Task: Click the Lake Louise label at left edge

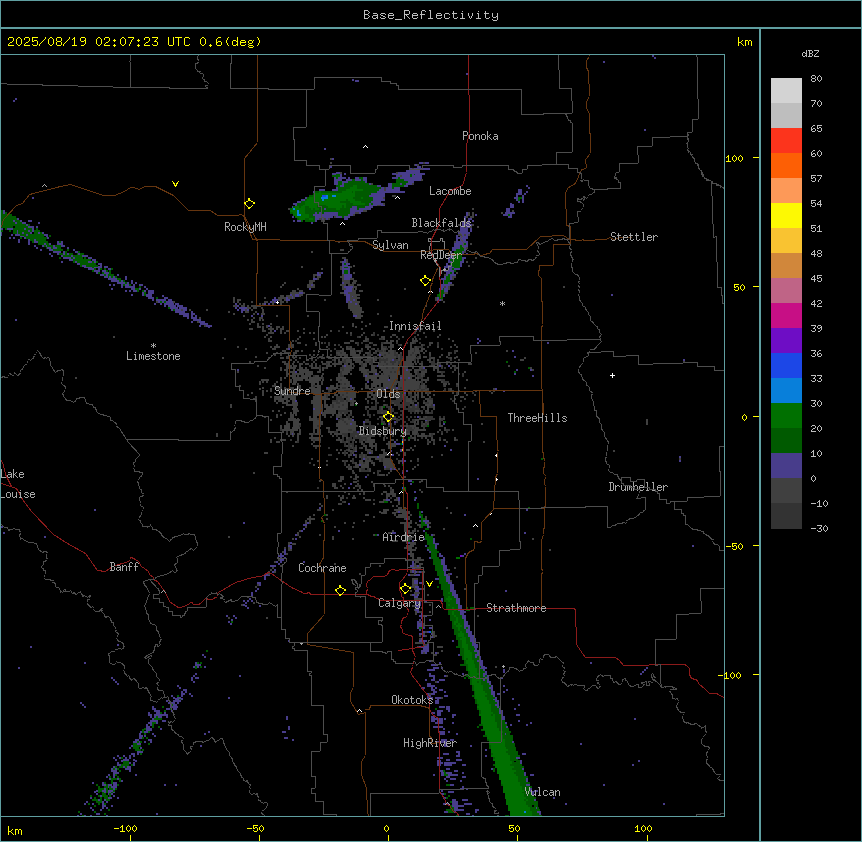Action: click(18, 484)
